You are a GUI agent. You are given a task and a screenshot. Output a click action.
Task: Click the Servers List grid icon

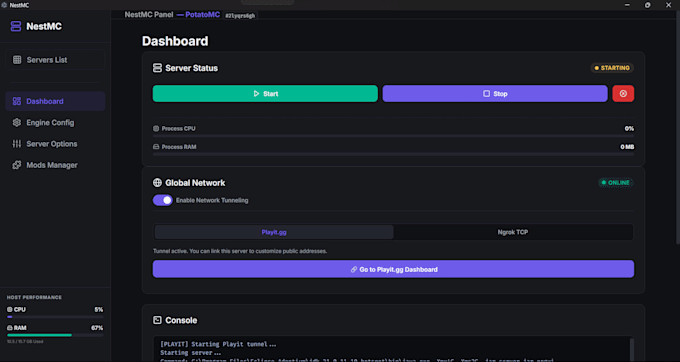tap(17, 60)
